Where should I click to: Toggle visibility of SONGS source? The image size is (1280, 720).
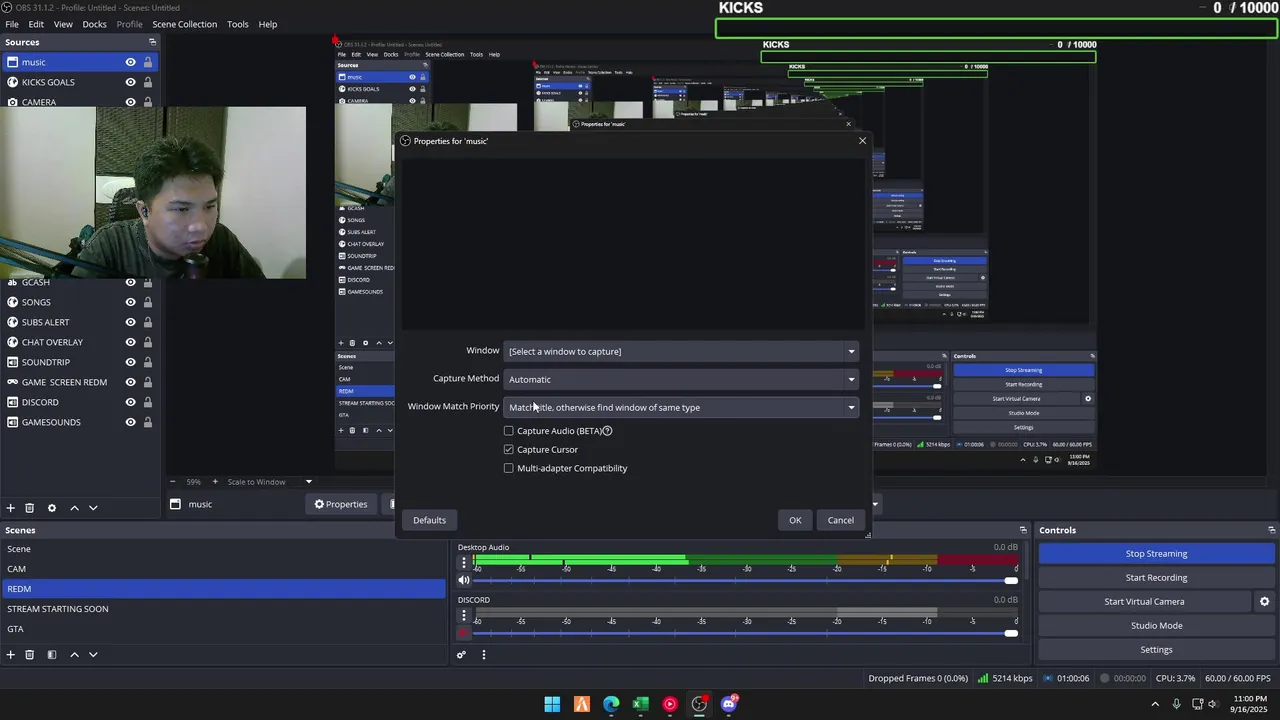[130, 302]
